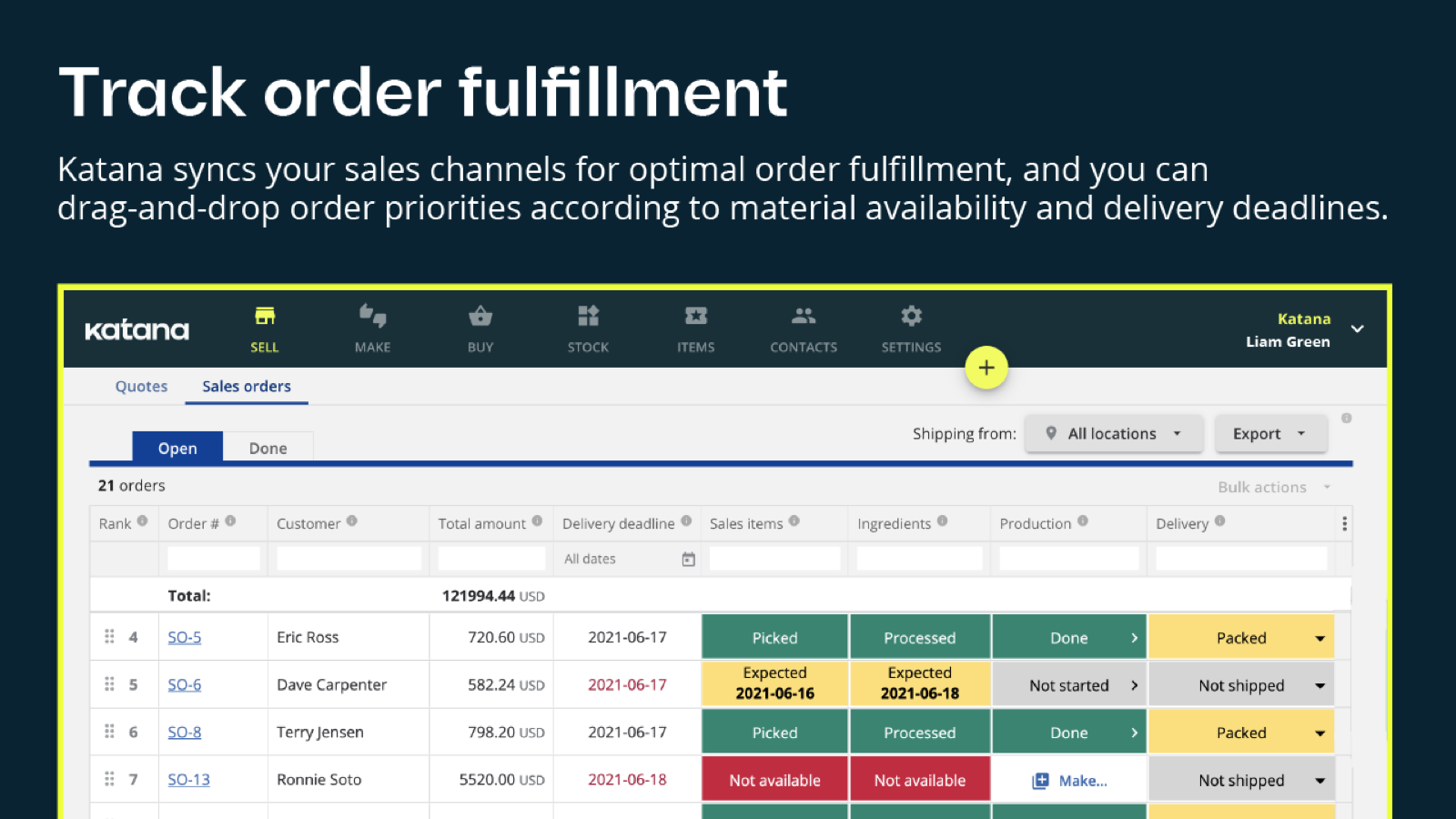Switch to the Quotes tab
The width and height of the screenshot is (1456, 819).
tap(141, 387)
